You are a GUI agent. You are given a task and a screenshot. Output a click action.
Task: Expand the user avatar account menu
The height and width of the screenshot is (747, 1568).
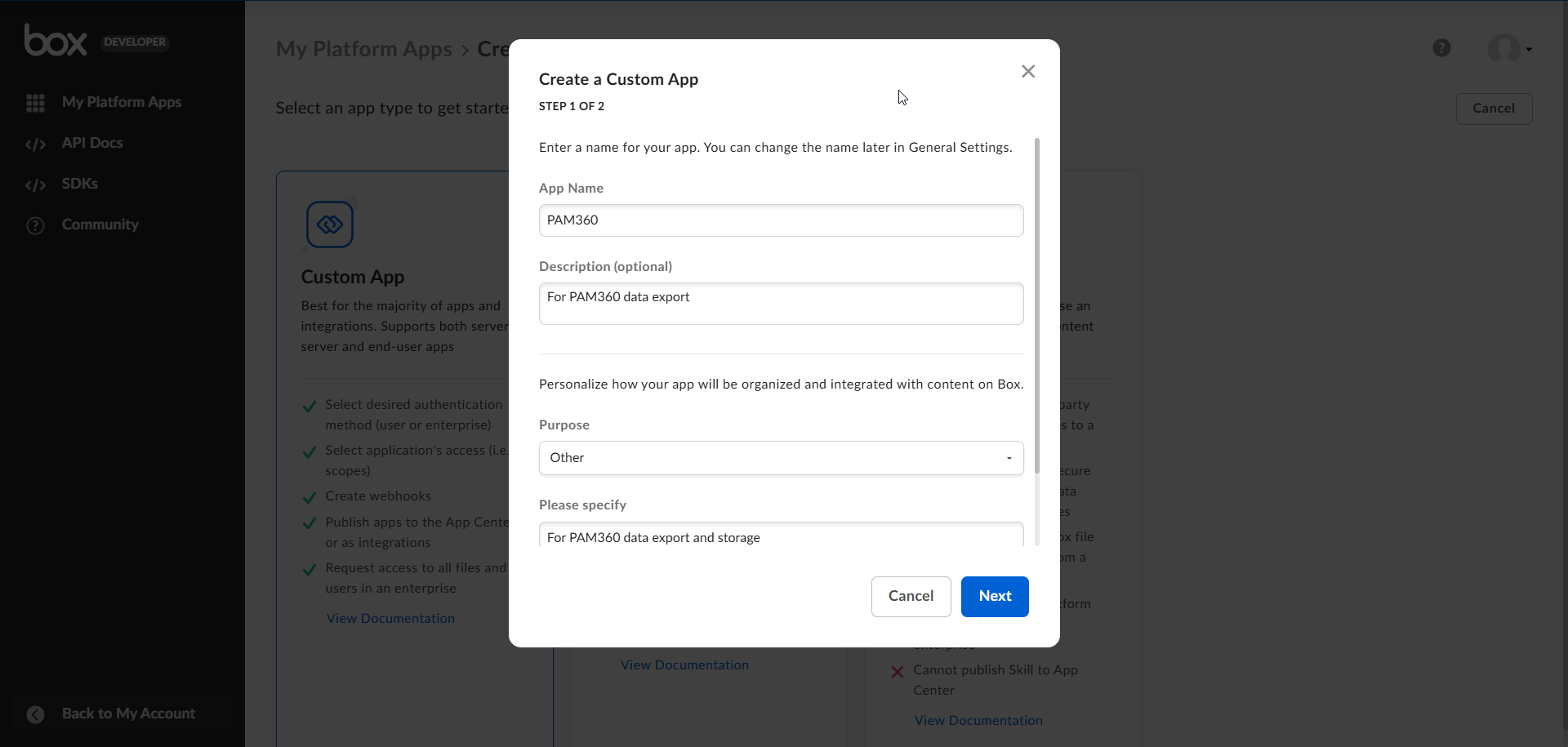click(1509, 49)
